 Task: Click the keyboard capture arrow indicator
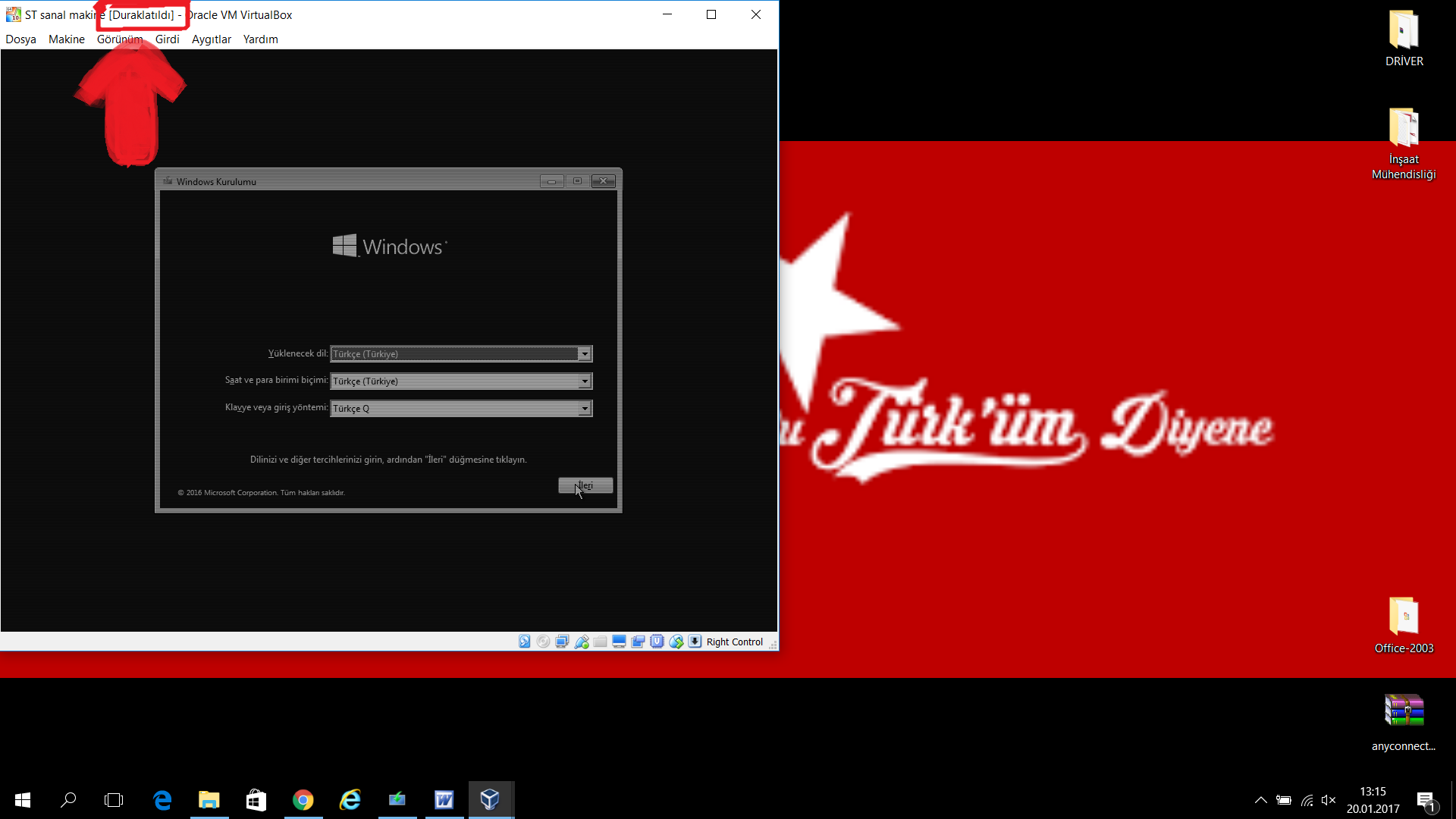coord(695,642)
